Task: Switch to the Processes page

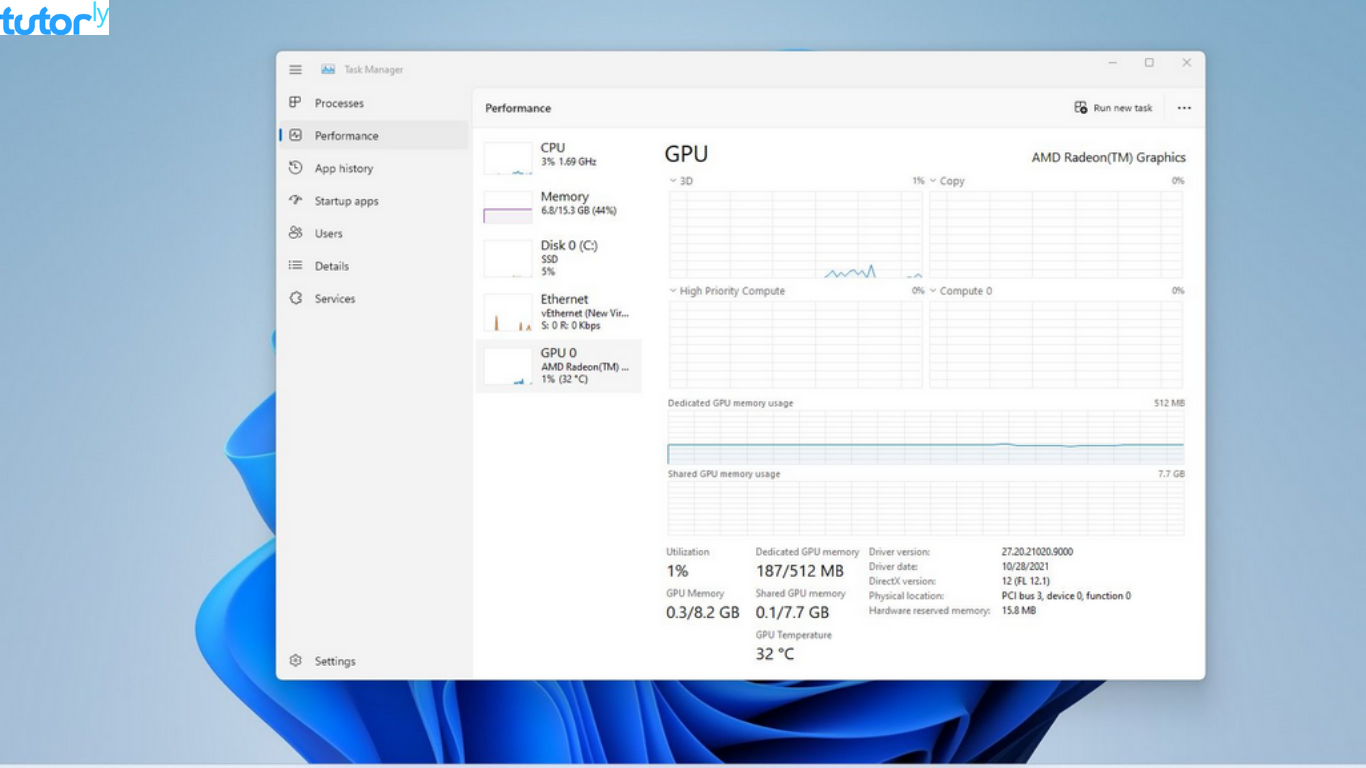Action: pos(295,102)
